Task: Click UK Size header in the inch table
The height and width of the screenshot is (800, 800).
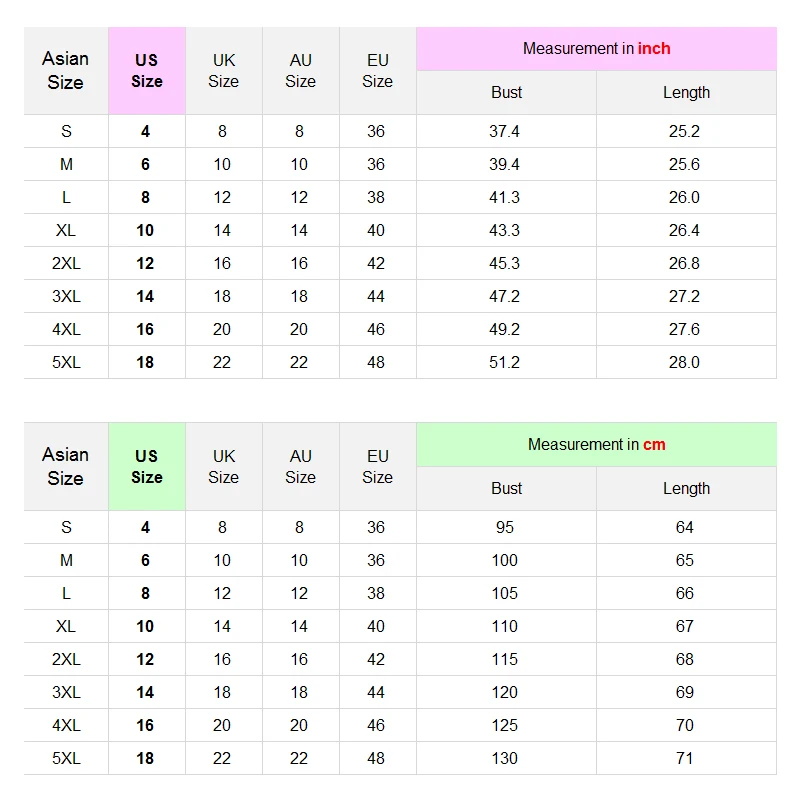Action: click(223, 70)
